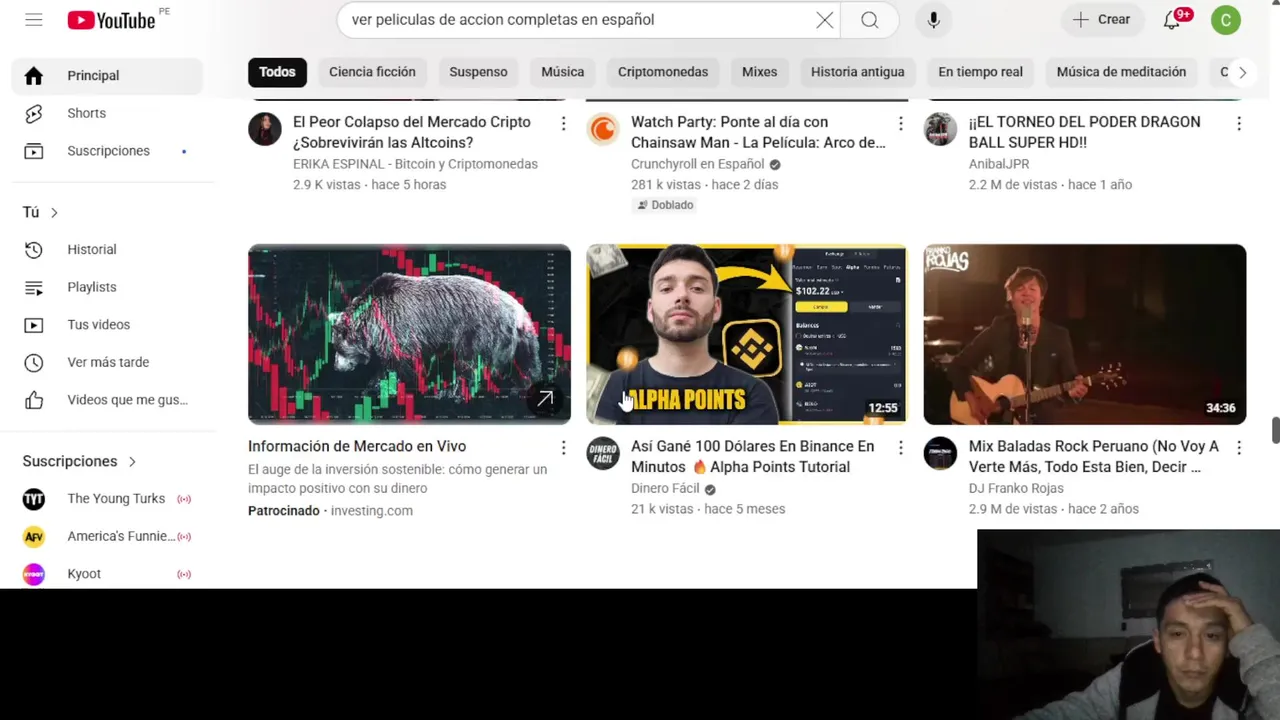Open options for Torneo del Poder video
Viewport: 1280px width, 720px height.
coord(1238,124)
